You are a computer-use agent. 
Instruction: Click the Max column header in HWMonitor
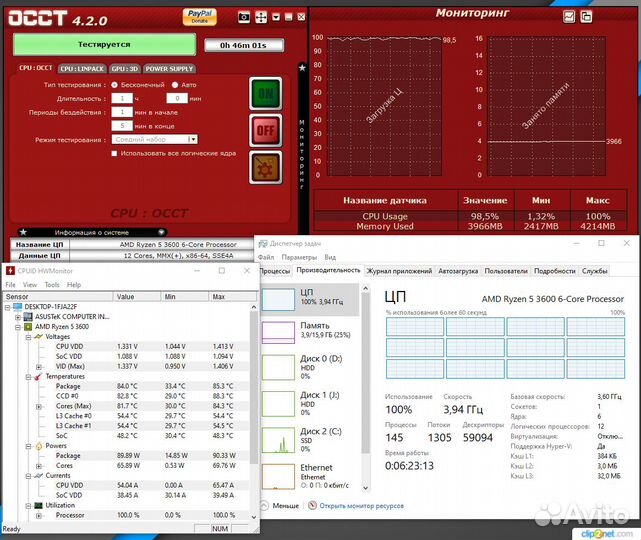click(x=232, y=296)
